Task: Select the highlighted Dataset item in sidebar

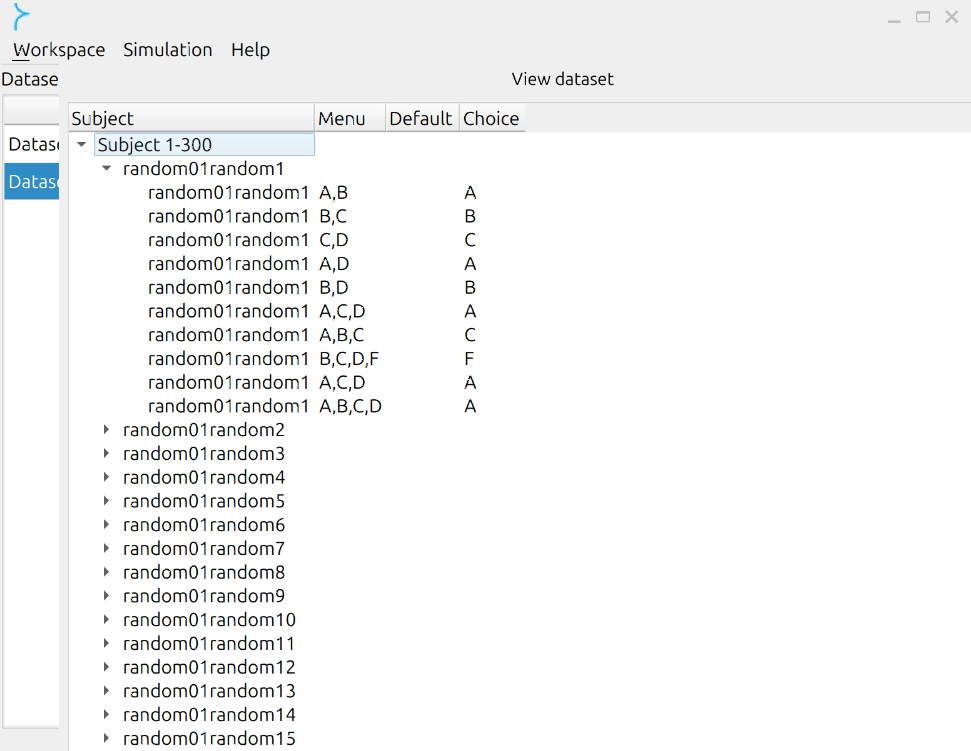Action: point(32,181)
